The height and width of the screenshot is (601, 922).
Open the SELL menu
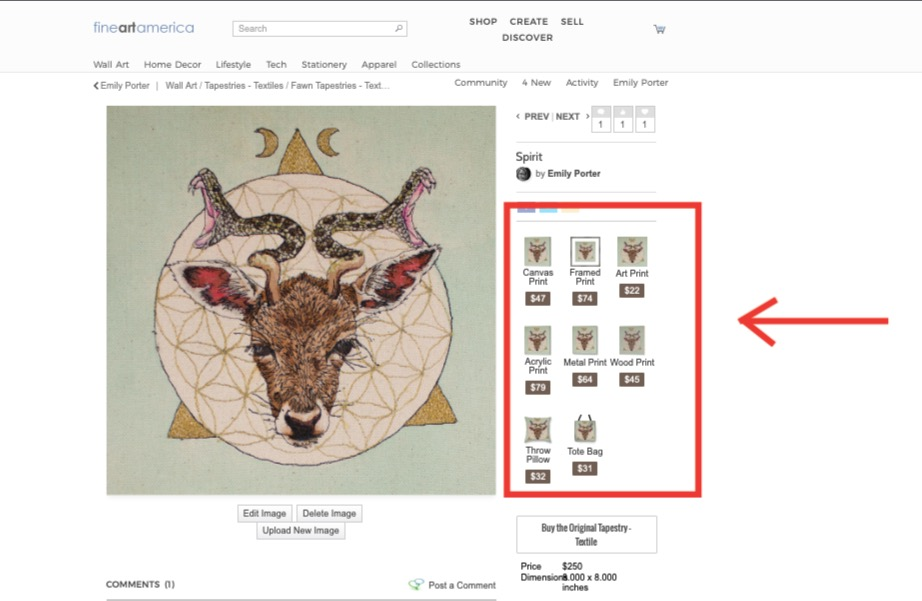point(572,22)
